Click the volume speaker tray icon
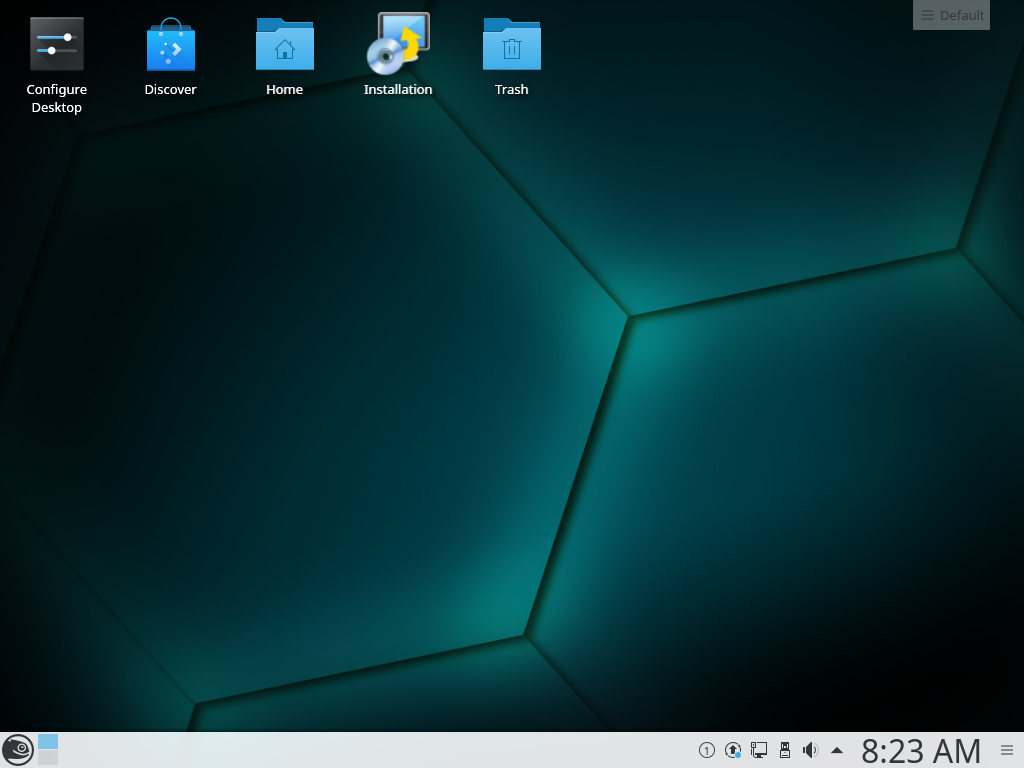1024x768 pixels. pyautogui.click(x=811, y=750)
